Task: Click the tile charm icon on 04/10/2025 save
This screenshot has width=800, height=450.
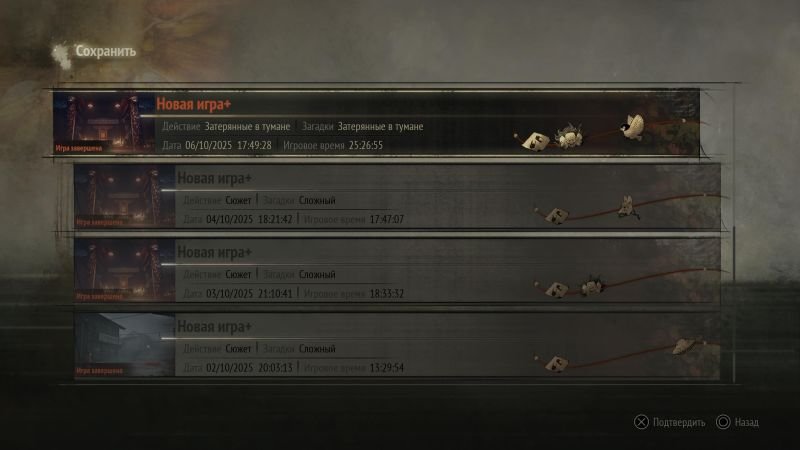Action: pos(556,215)
